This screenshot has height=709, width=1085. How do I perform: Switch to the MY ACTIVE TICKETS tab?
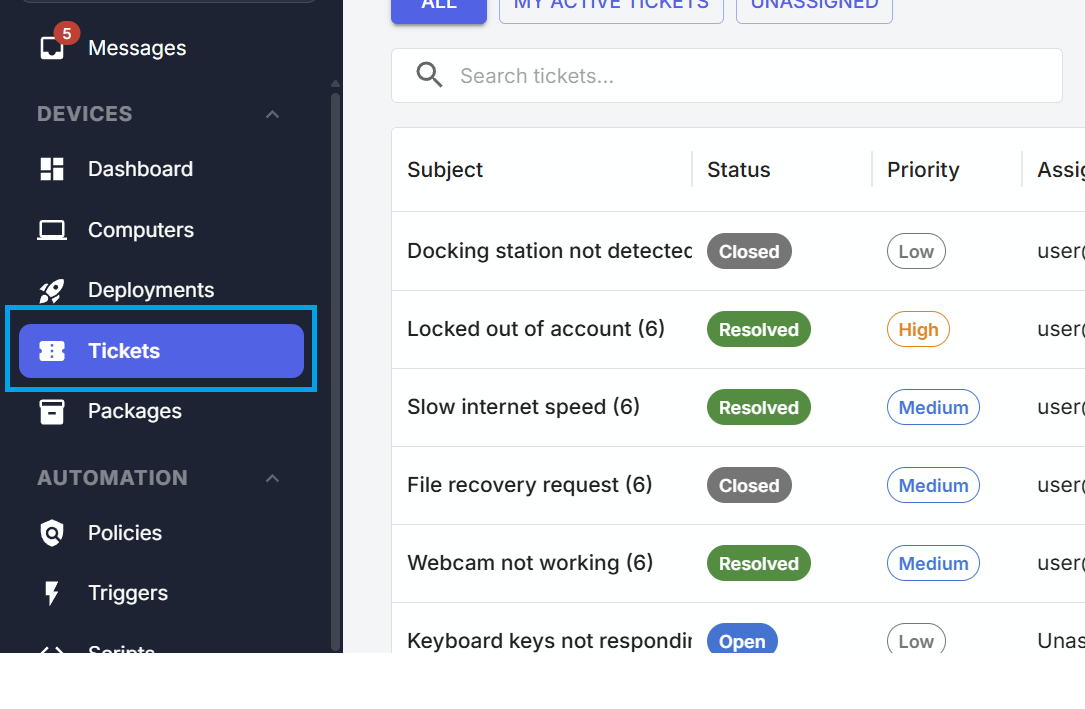(x=611, y=5)
